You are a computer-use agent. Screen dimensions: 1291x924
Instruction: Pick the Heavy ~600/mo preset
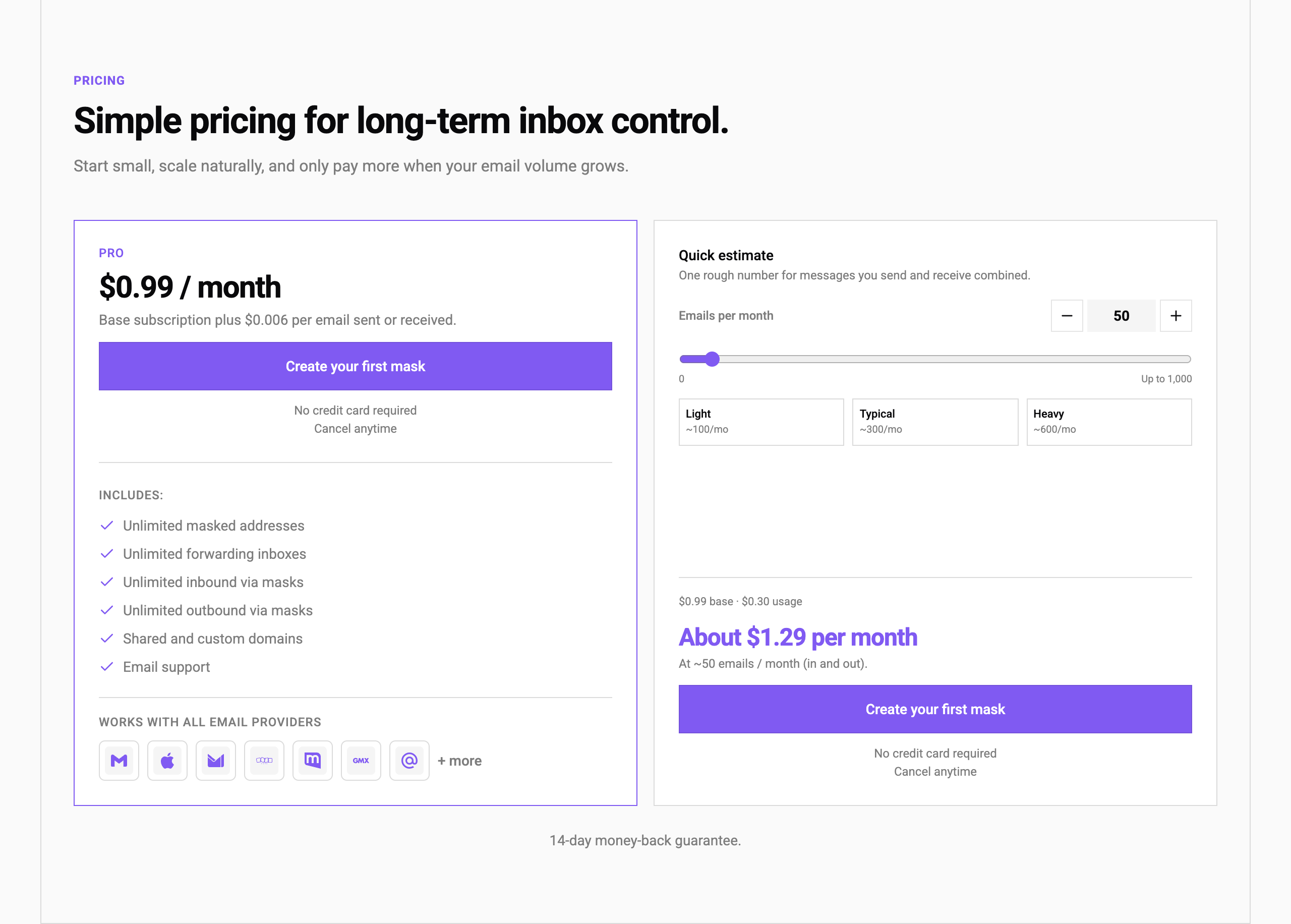[1108, 422]
